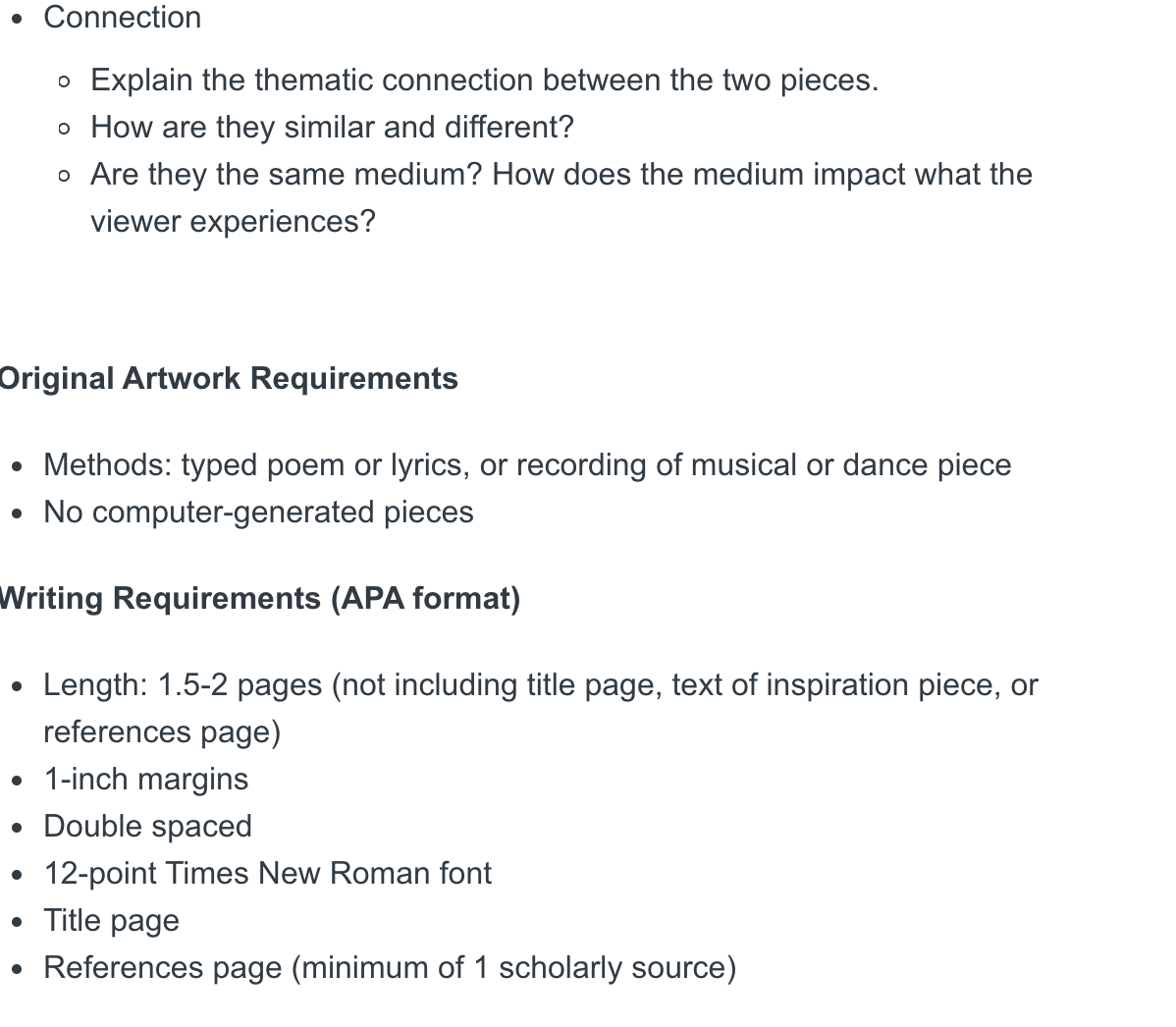1176x1027 pixels.
Task: Click the 'Are they the same medium?' line
Action: [x=561, y=175]
